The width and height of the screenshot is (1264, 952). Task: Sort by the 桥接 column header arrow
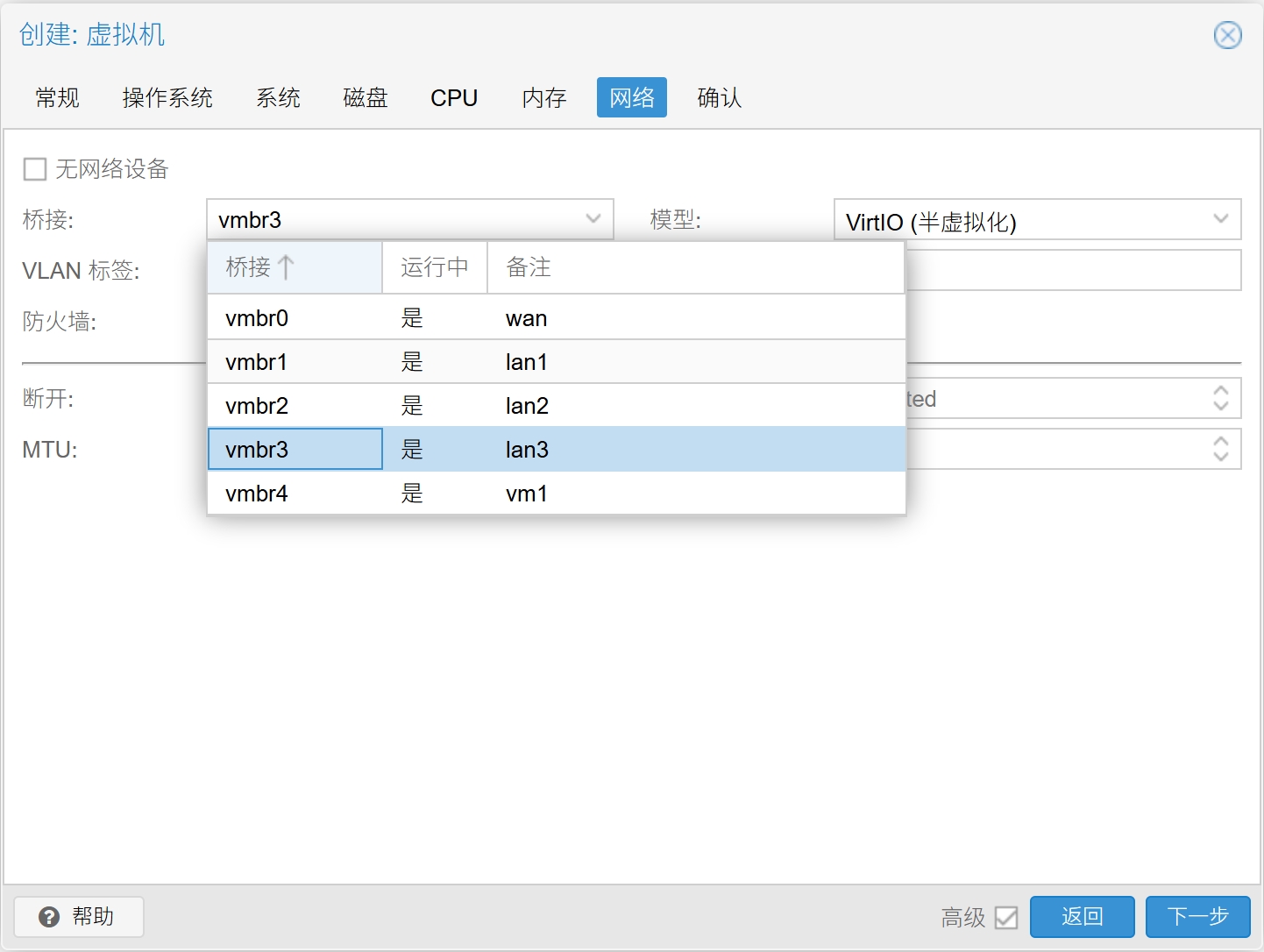click(x=285, y=267)
